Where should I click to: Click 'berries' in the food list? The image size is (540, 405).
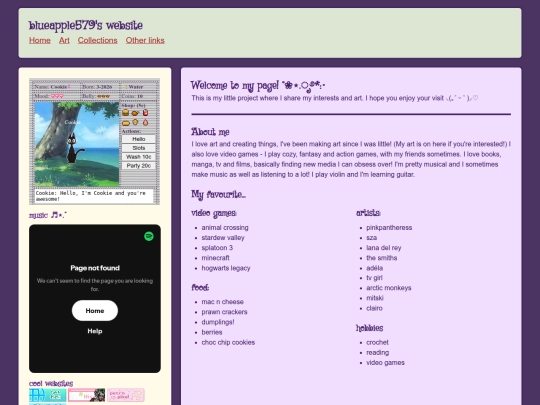click(x=212, y=332)
